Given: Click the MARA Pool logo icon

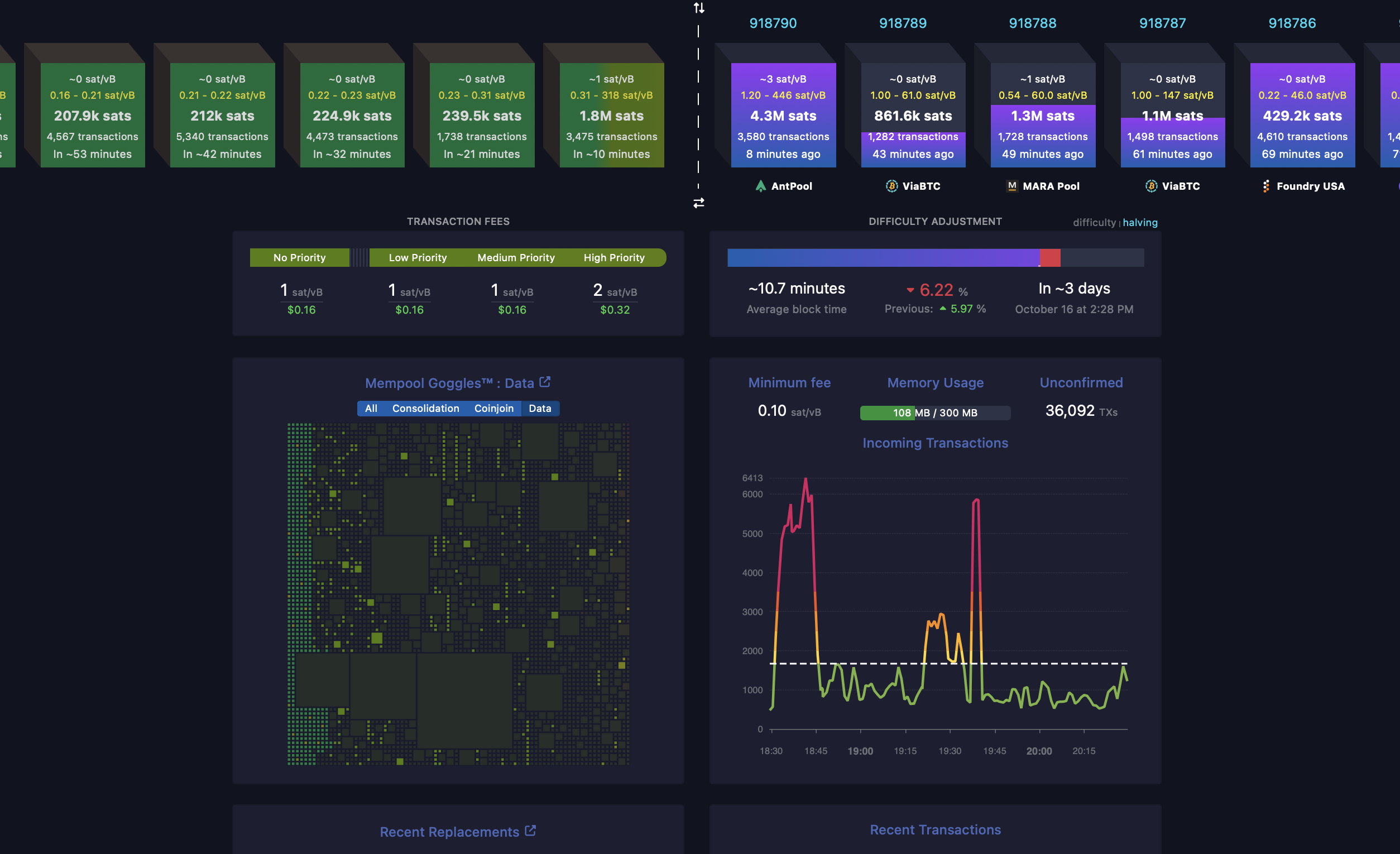Looking at the screenshot, I should 1012,186.
